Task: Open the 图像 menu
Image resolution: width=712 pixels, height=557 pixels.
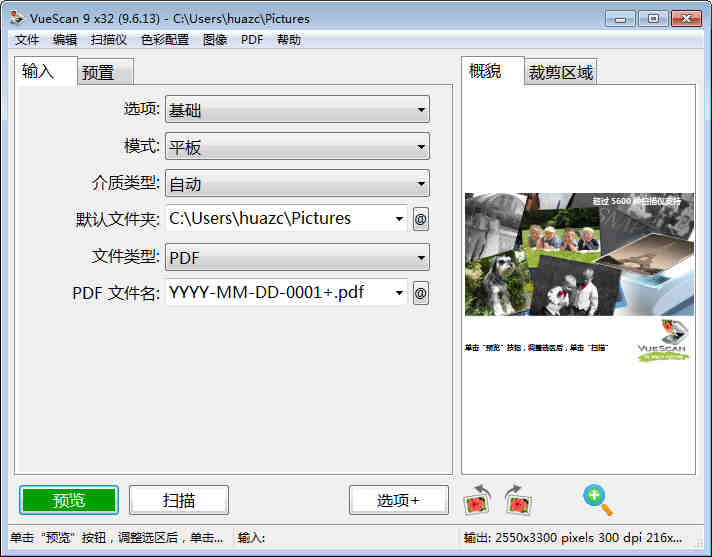Action: [x=215, y=40]
